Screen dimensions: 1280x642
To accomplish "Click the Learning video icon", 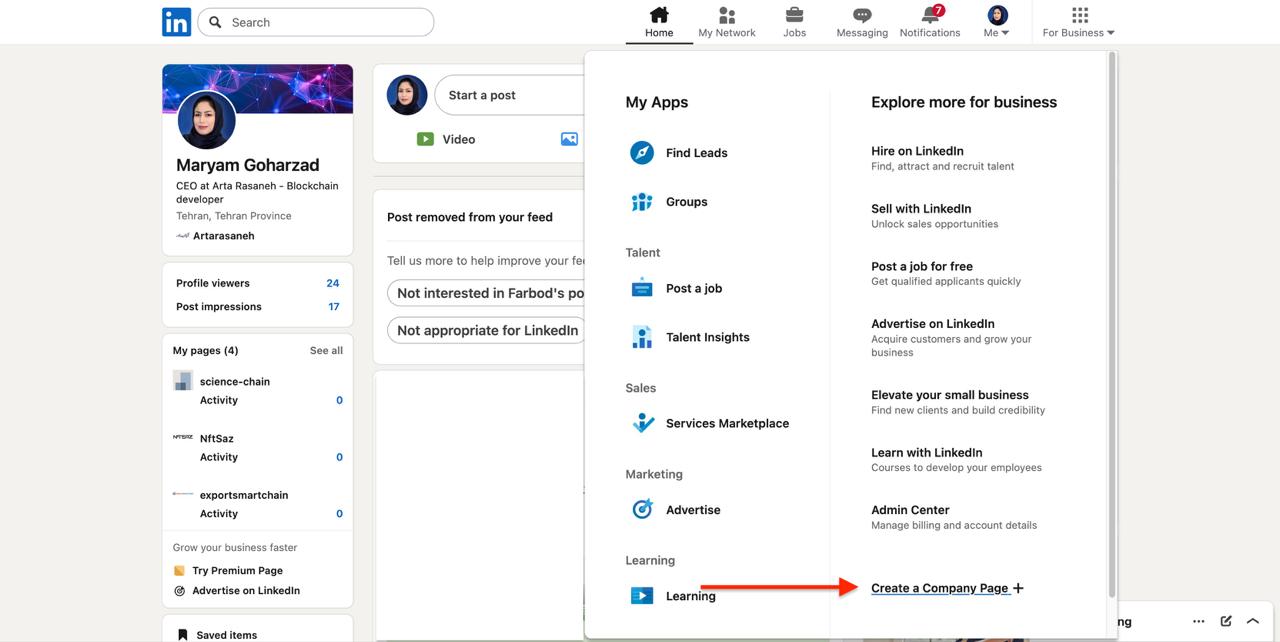I will [642, 596].
